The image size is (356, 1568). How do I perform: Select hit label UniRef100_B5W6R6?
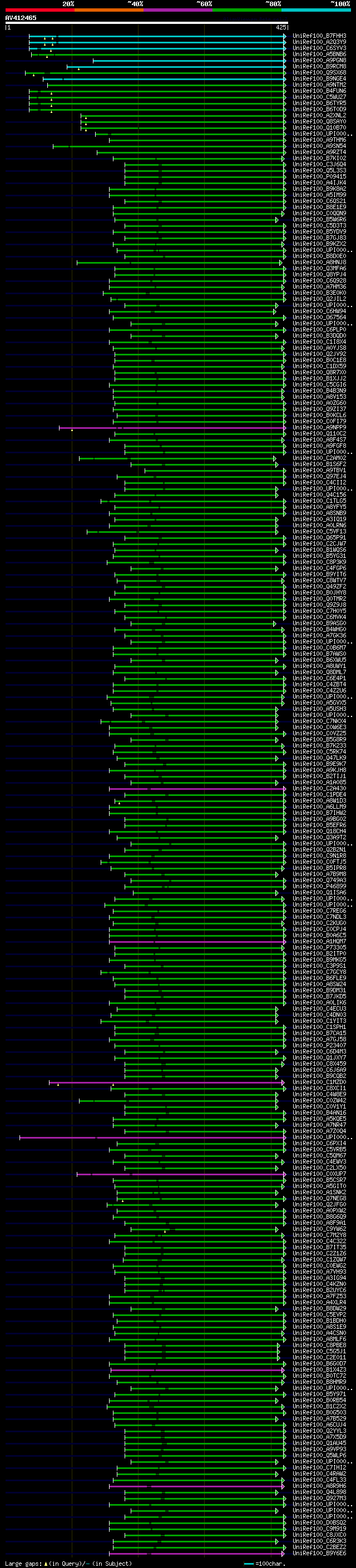click(x=319, y=220)
